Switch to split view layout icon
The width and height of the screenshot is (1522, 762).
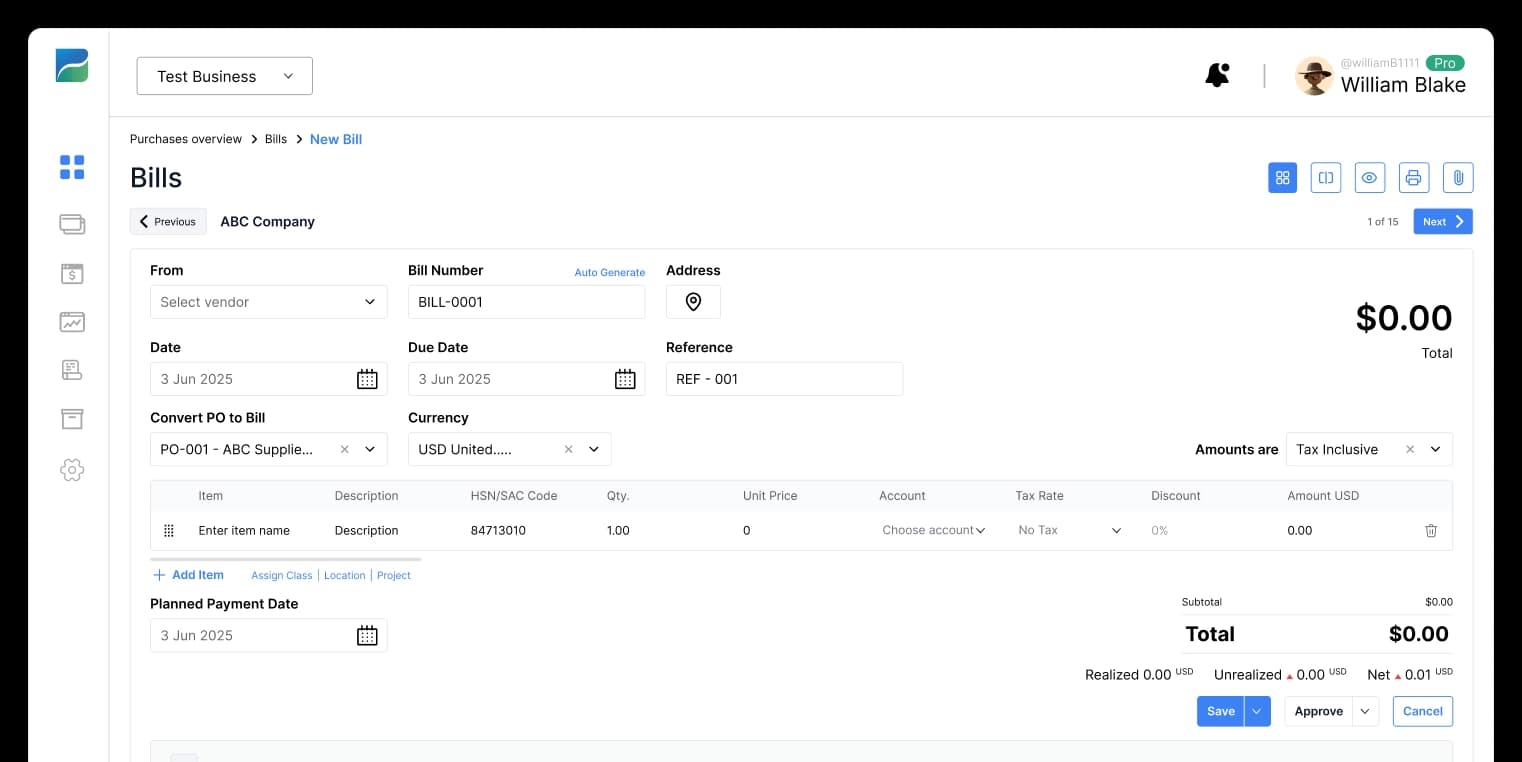pos(1326,177)
